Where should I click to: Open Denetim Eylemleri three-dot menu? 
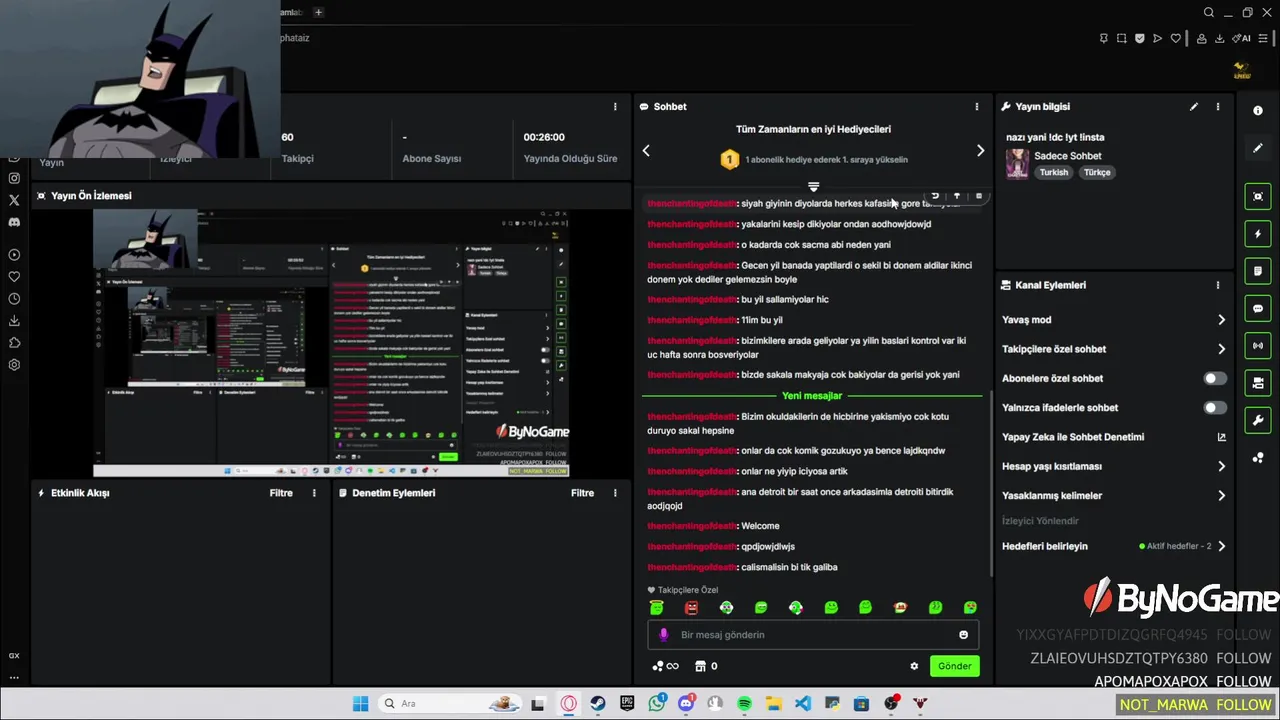point(615,493)
